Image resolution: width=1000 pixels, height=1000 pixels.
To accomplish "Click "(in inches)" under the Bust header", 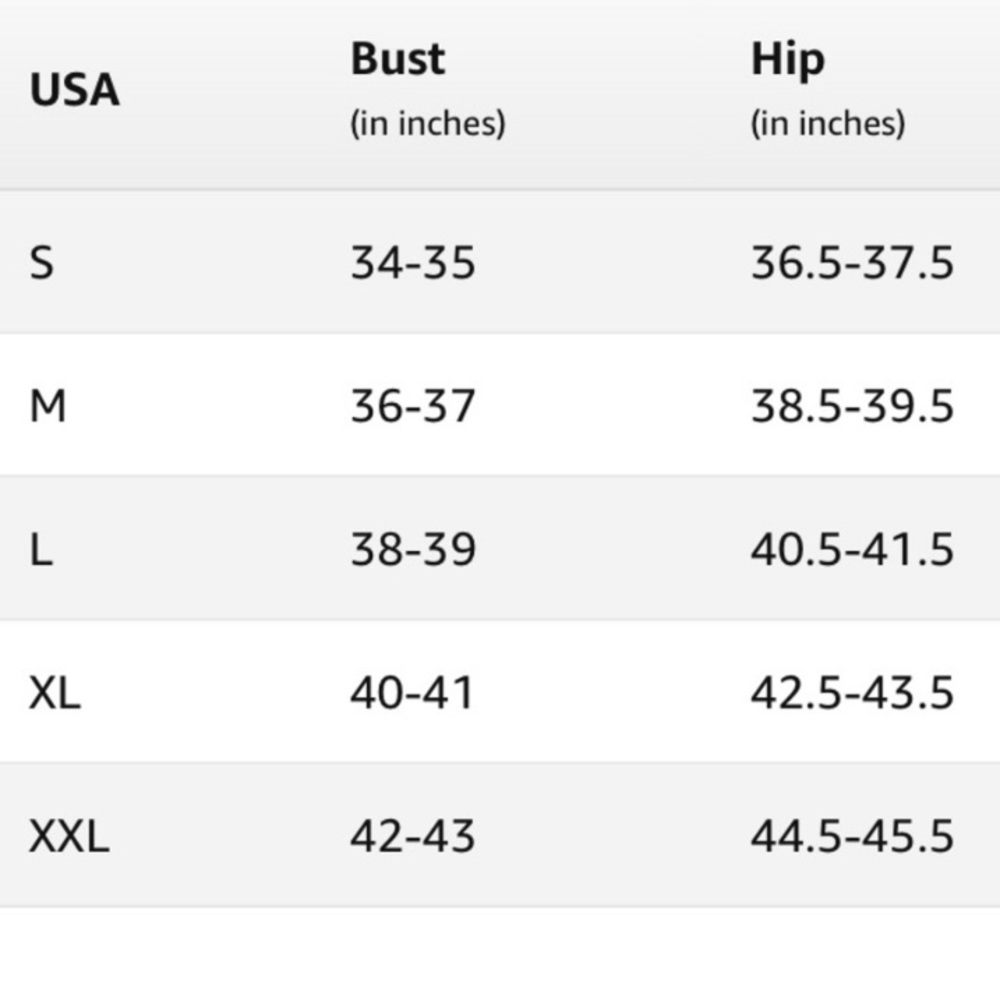I will (427, 124).
